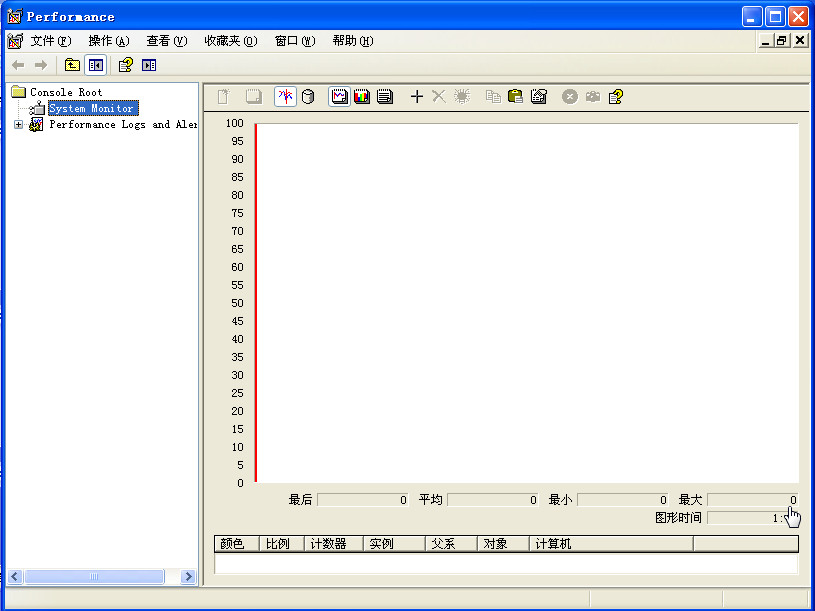Click the 对象 column header

pyautogui.click(x=503, y=543)
